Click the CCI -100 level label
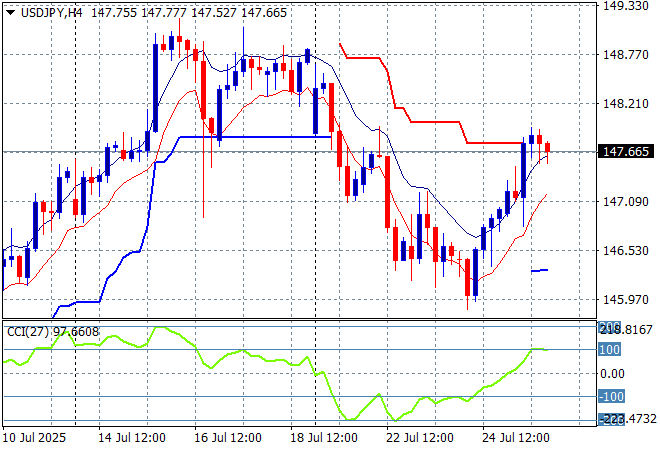Image resolution: width=660 pixels, height=450 pixels. [x=611, y=397]
